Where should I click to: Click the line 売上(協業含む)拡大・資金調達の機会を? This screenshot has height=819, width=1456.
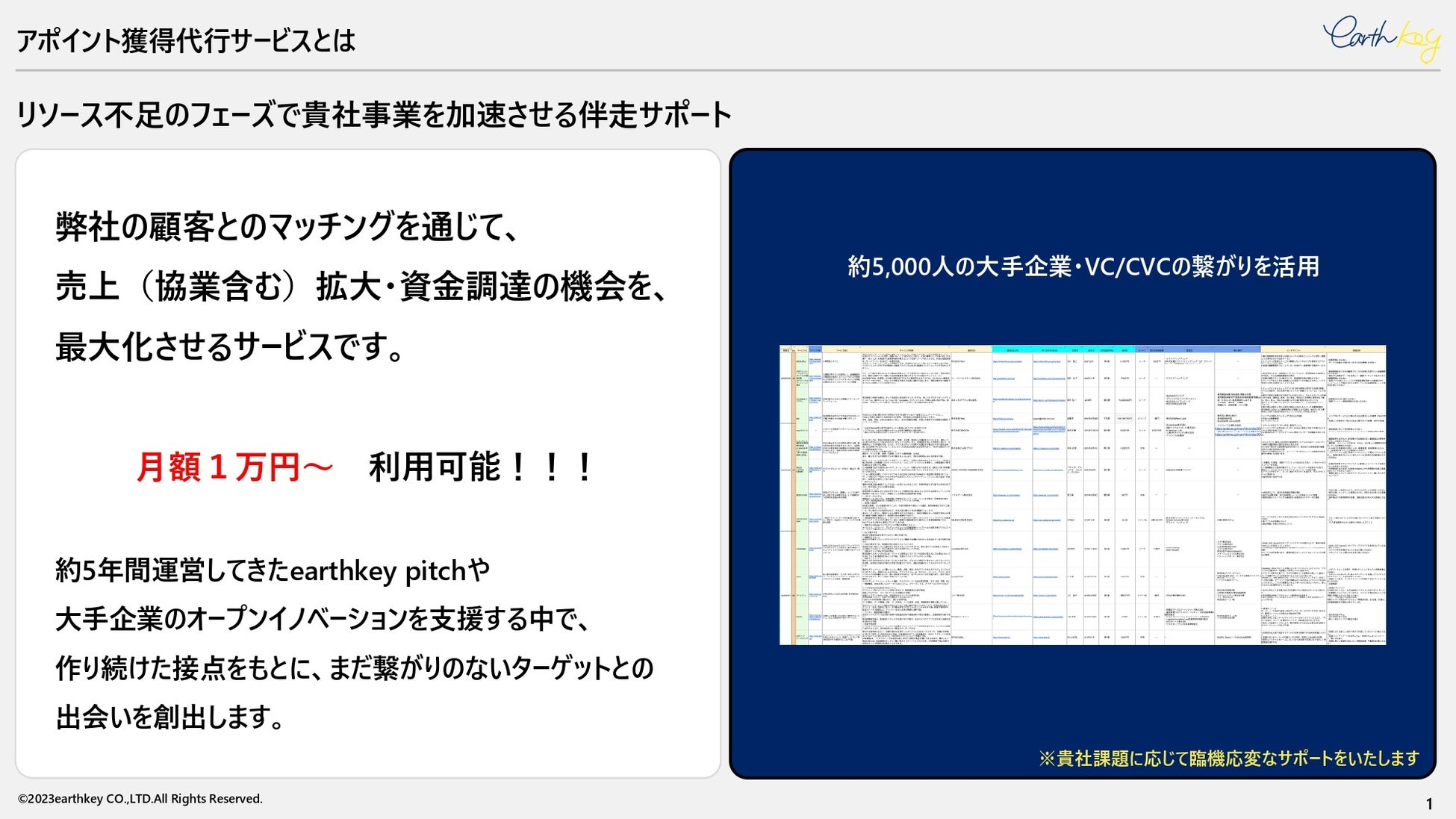tap(361, 287)
